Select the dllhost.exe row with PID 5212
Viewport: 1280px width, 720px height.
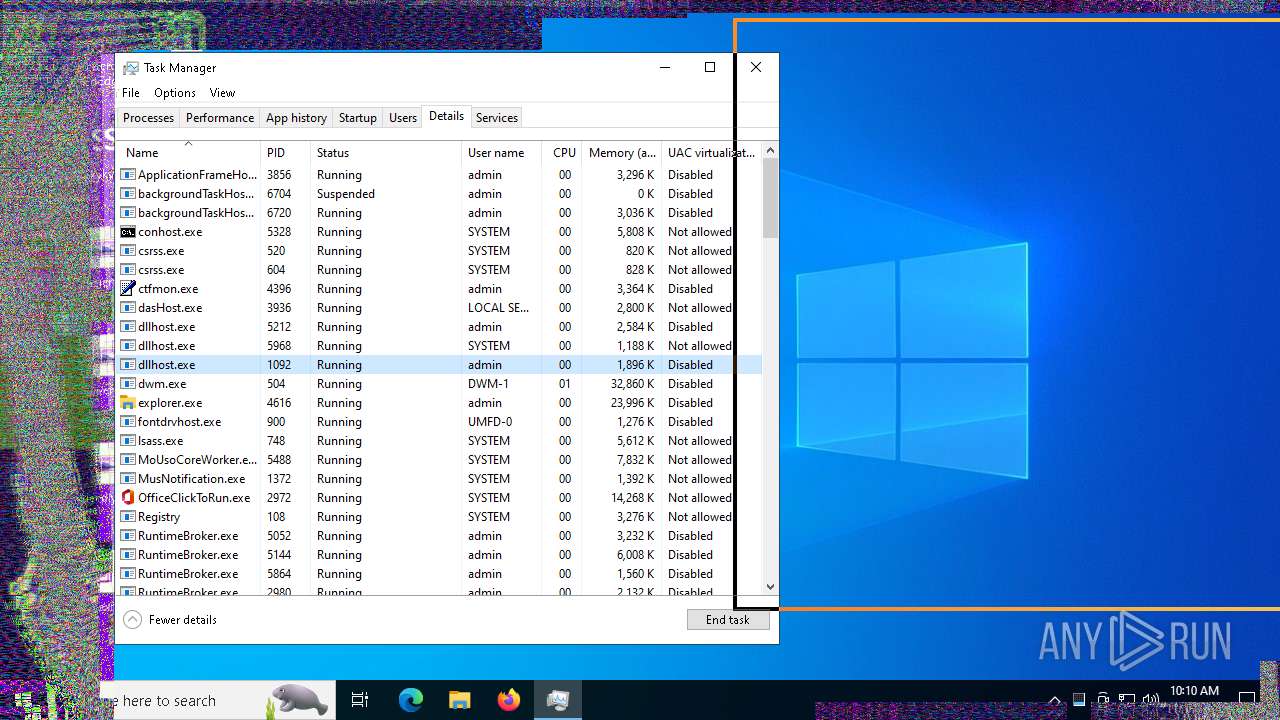click(x=440, y=327)
